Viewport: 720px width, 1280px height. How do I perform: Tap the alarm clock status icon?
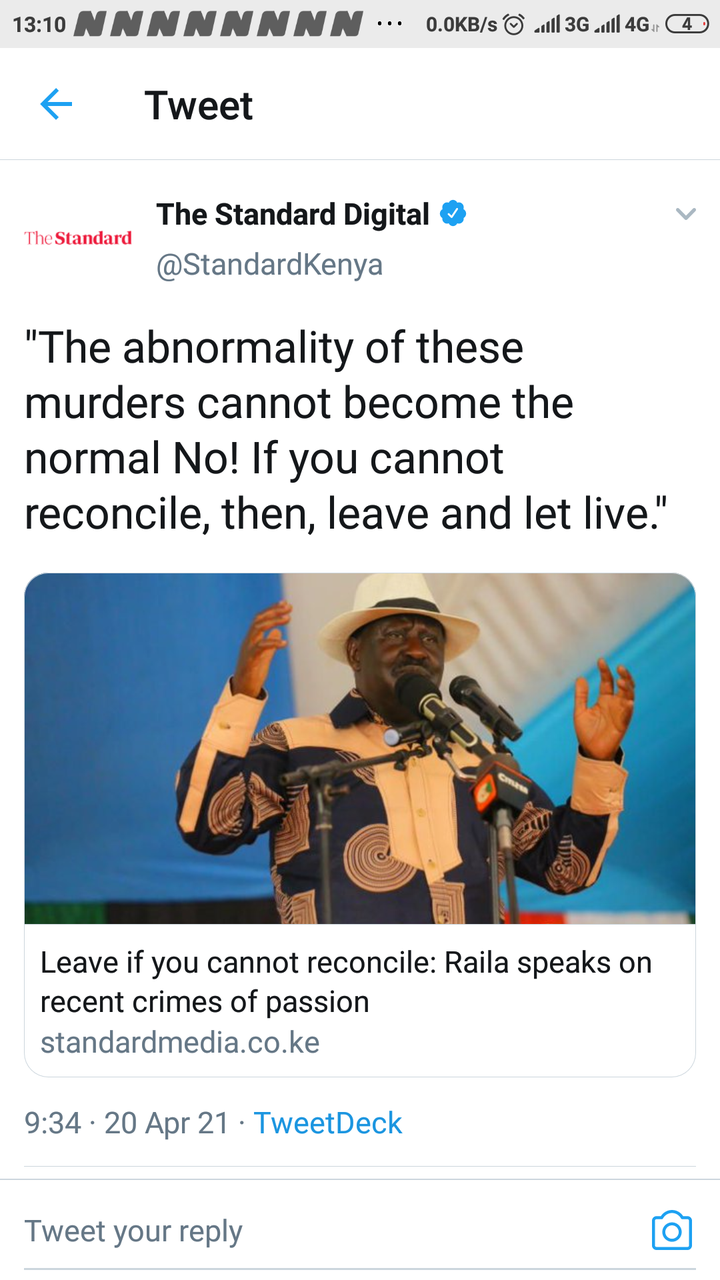pos(514,24)
